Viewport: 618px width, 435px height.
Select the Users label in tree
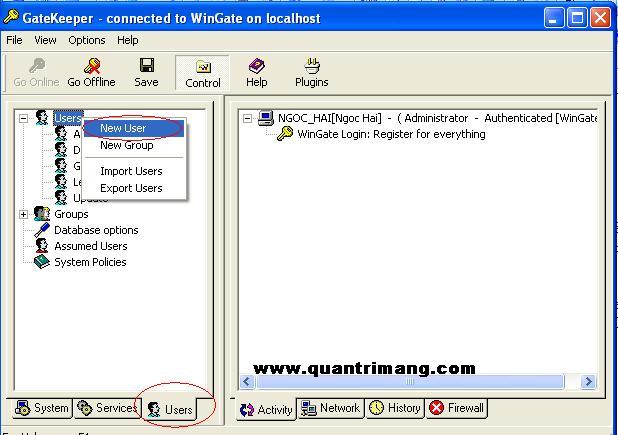click(68, 118)
